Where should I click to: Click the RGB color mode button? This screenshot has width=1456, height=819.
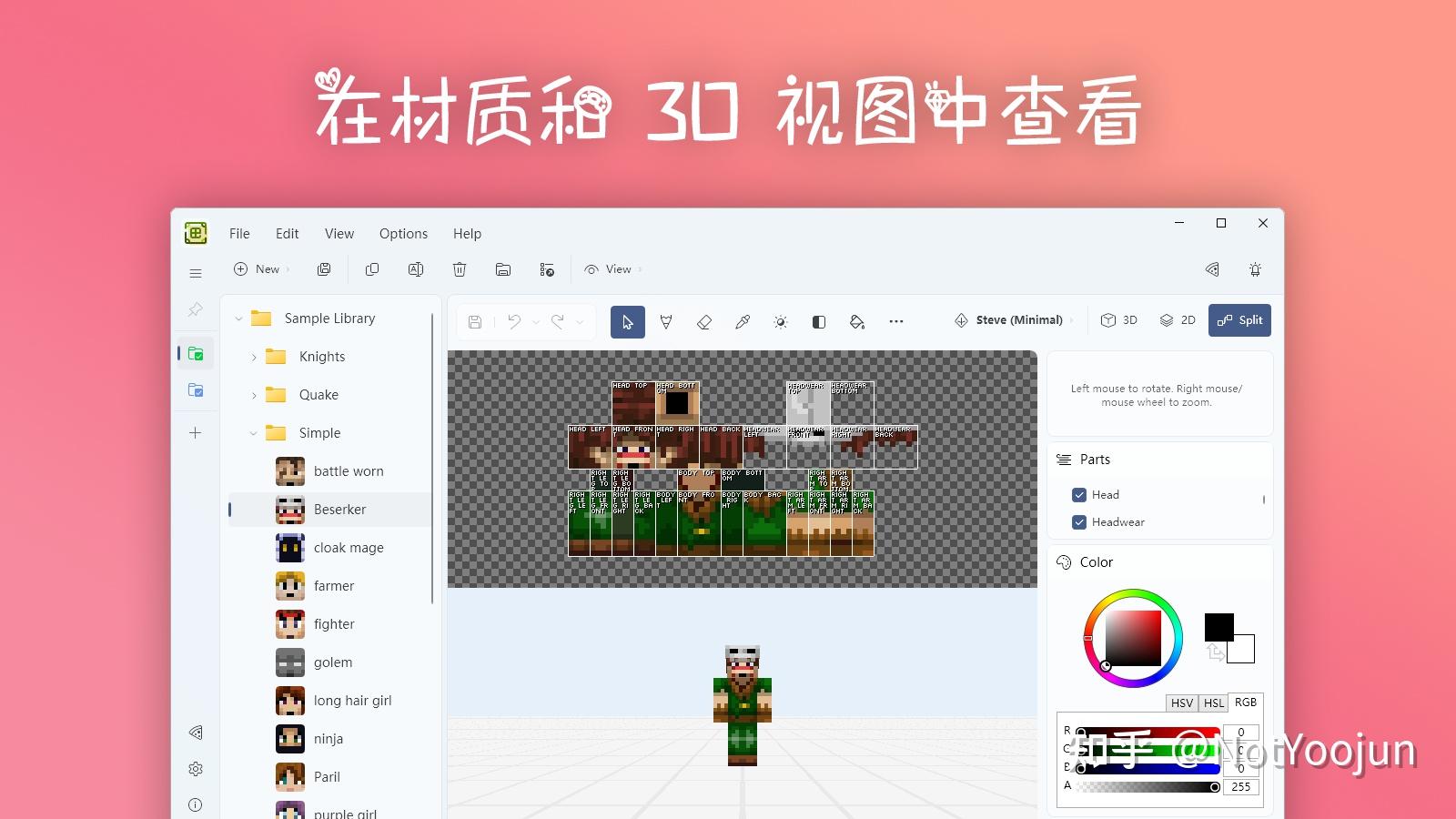click(x=1245, y=703)
